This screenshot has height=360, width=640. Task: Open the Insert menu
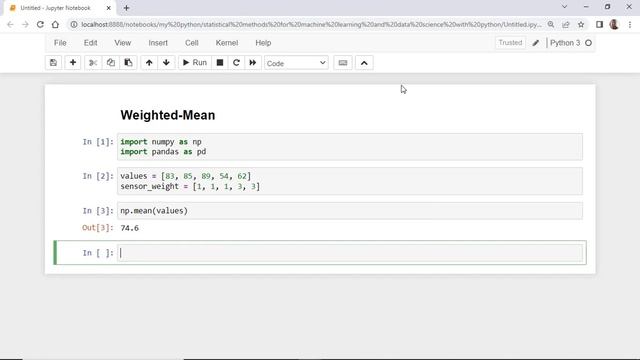coord(158,43)
